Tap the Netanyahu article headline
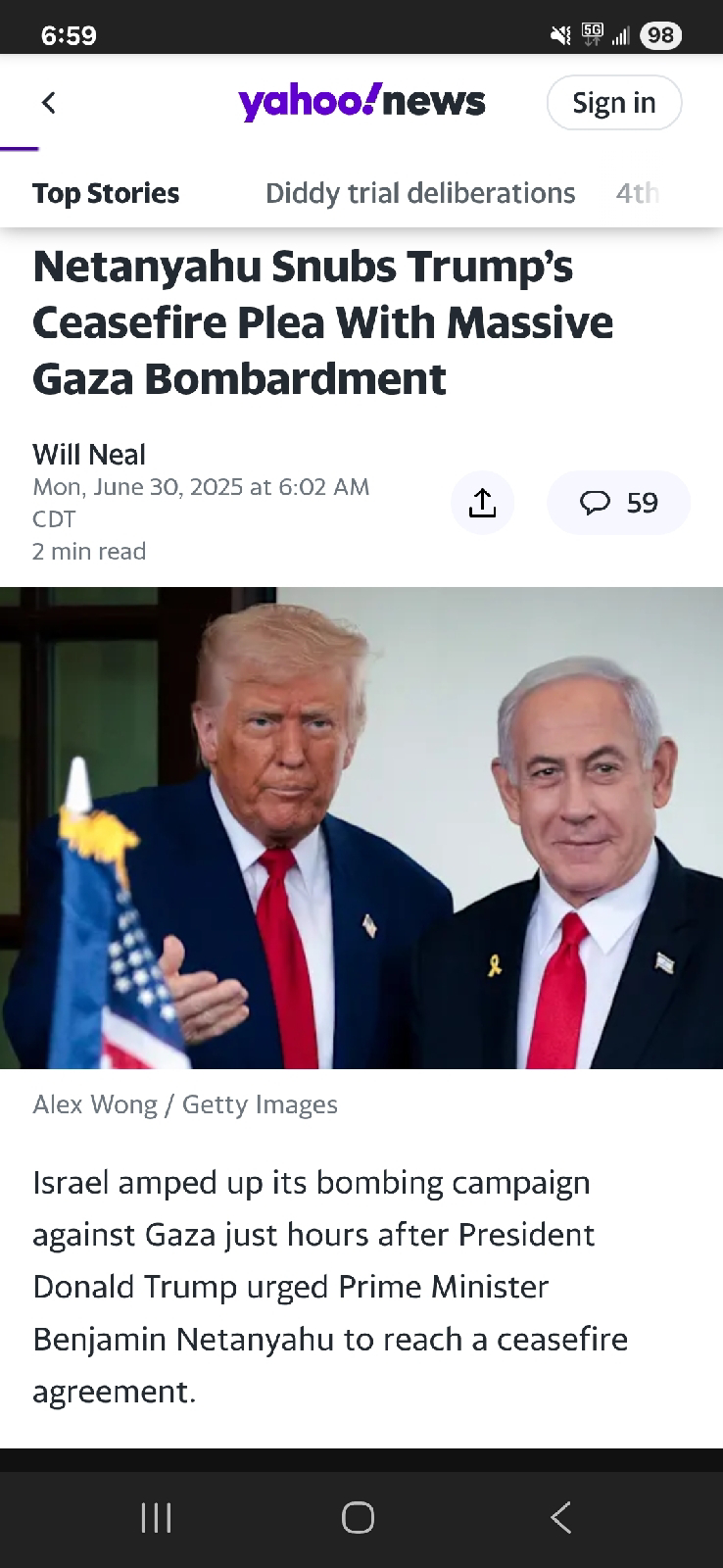The width and height of the screenshot is (723, 1568). pyautogui.click(x=323, y=322)
